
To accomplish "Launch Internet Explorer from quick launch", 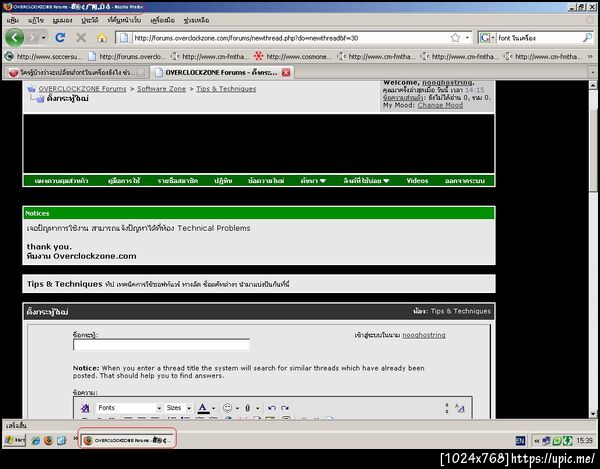I will click(x=36, y=441).
